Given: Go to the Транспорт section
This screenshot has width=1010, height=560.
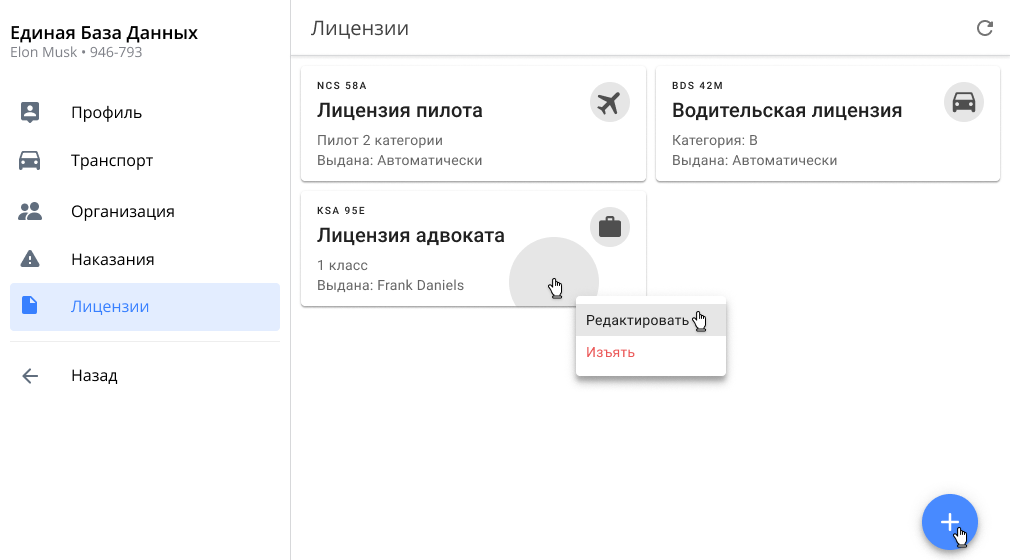Looking at the screenshot, I should coord(112,160).
